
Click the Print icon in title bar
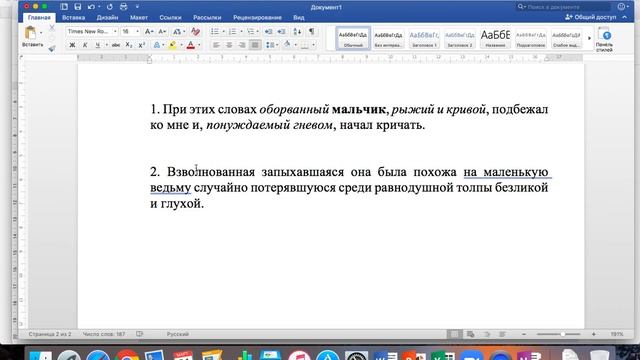point(123,7)
